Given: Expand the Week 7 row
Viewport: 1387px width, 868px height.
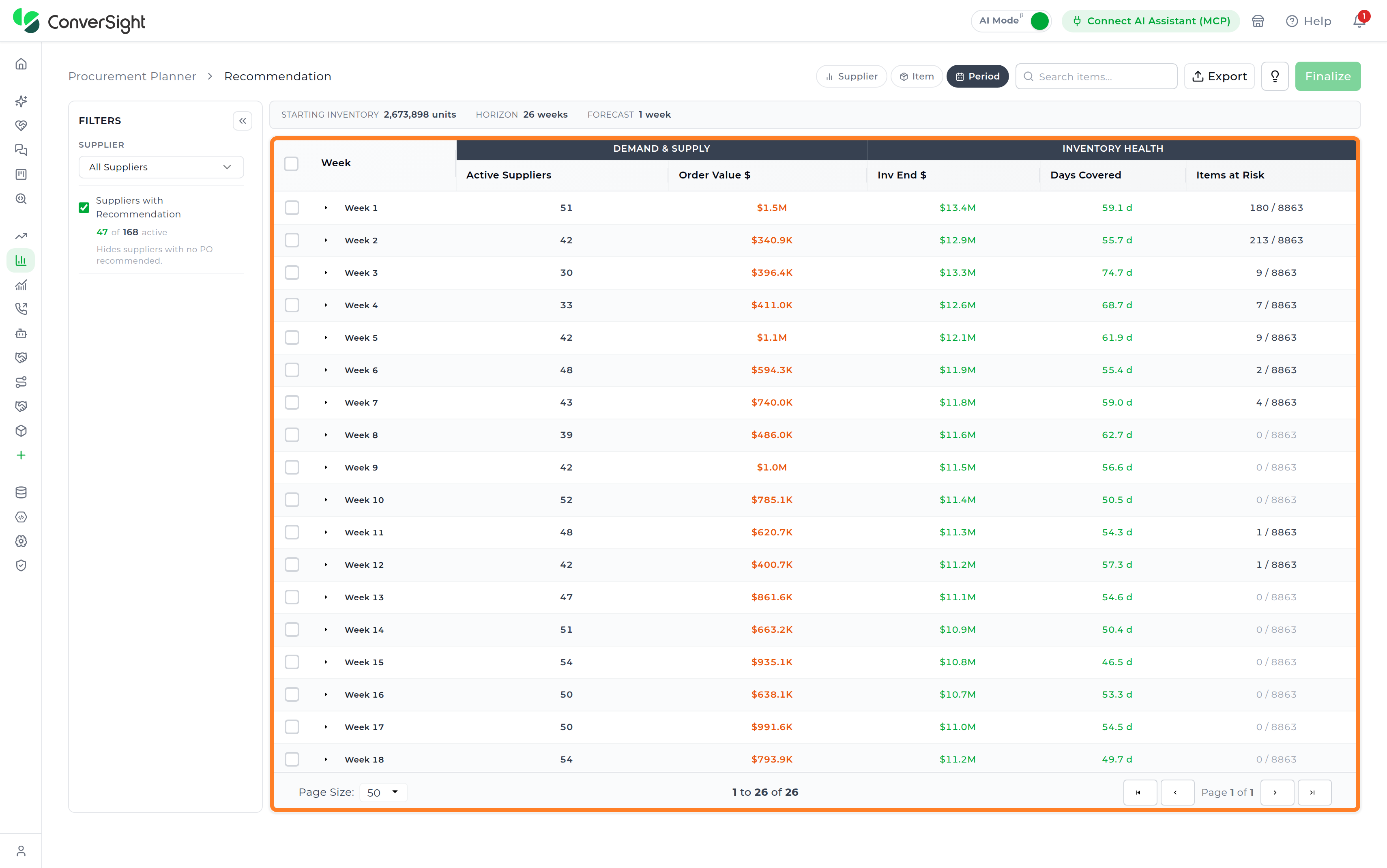Looking at the screenshot, I should tap(326, 403).
